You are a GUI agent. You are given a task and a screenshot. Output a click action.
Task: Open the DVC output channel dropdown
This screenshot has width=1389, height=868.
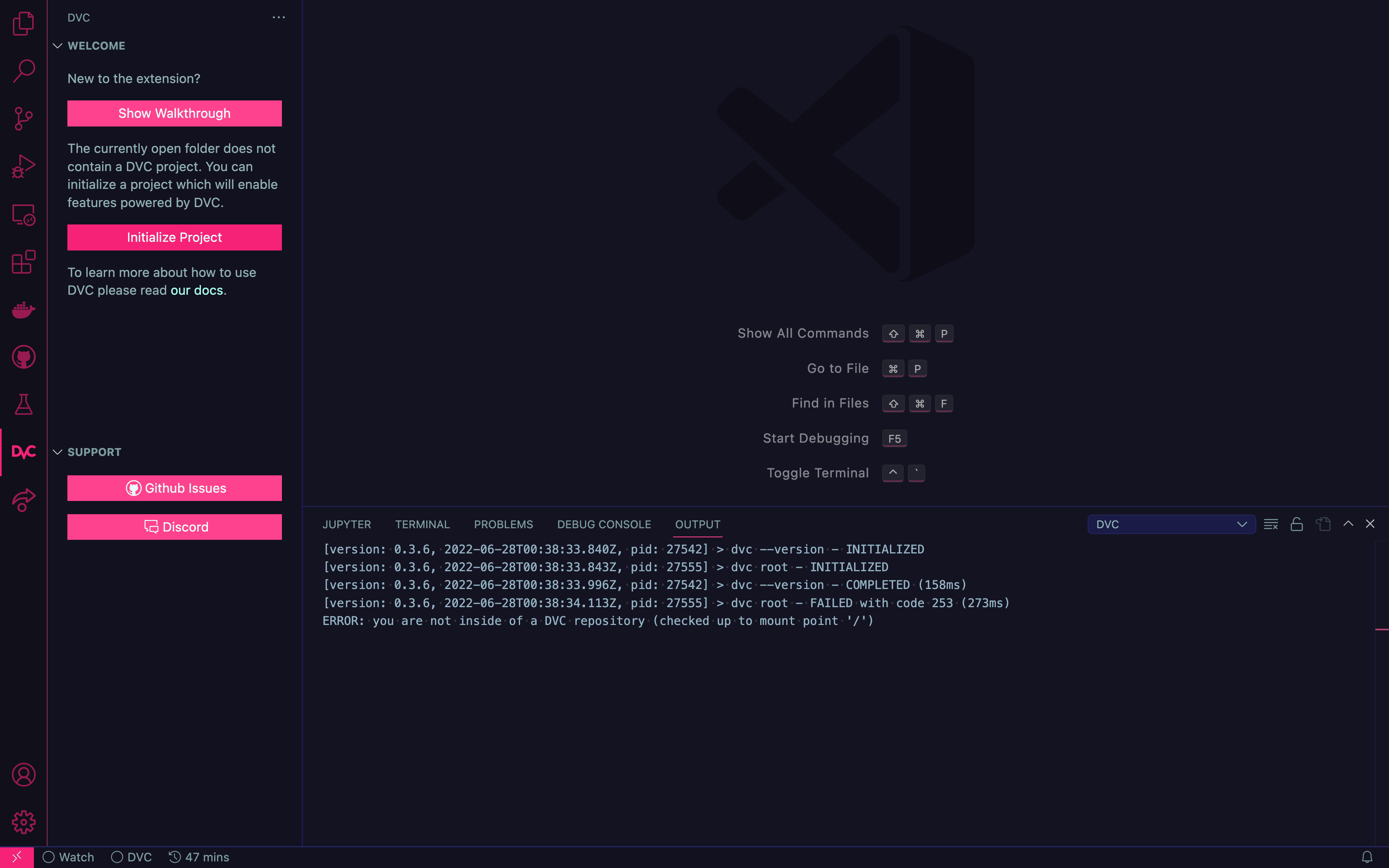tap(1171, 524)
